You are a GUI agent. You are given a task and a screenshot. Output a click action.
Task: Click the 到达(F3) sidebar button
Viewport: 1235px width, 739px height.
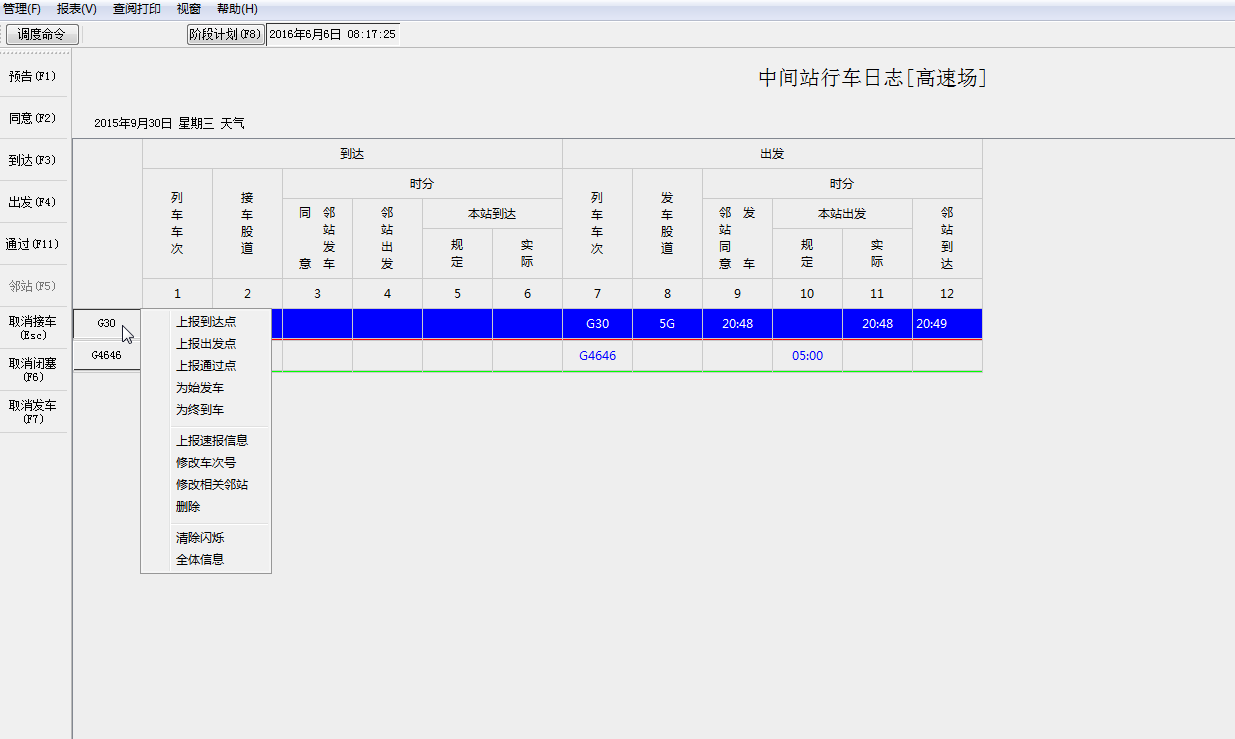33,159
